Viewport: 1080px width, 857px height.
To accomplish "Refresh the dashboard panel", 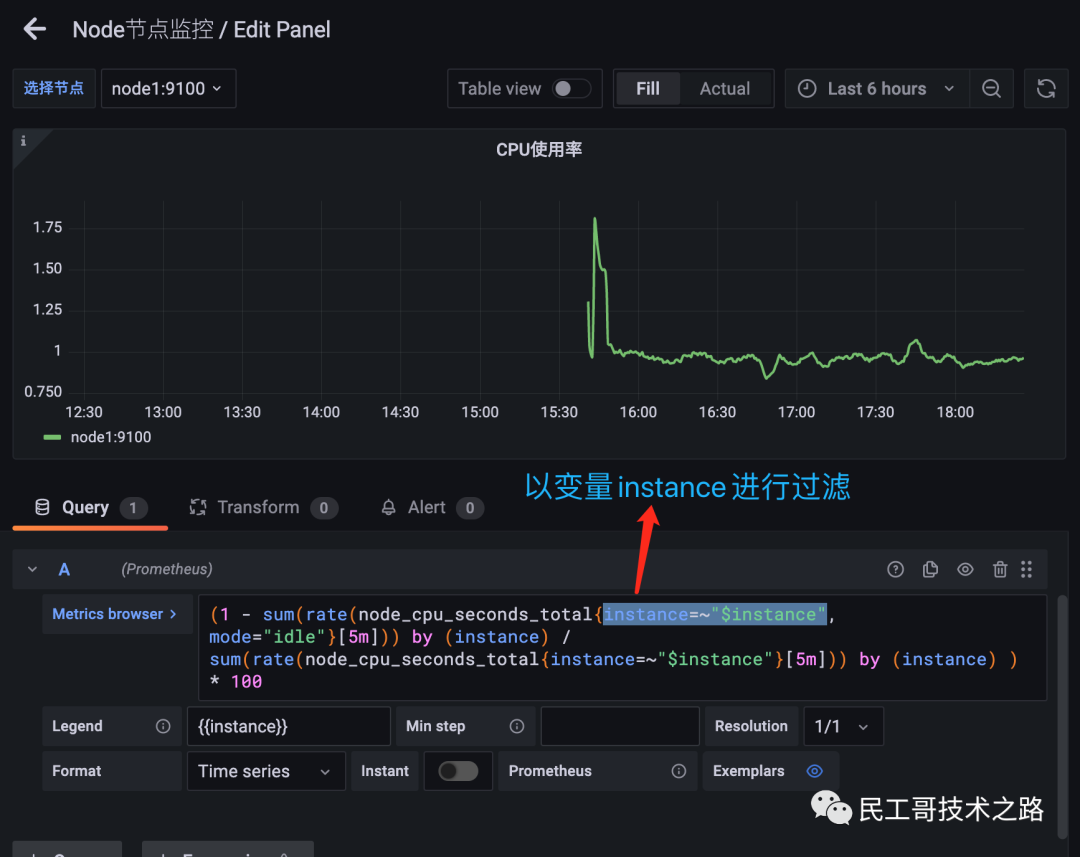I will 1046,88.
